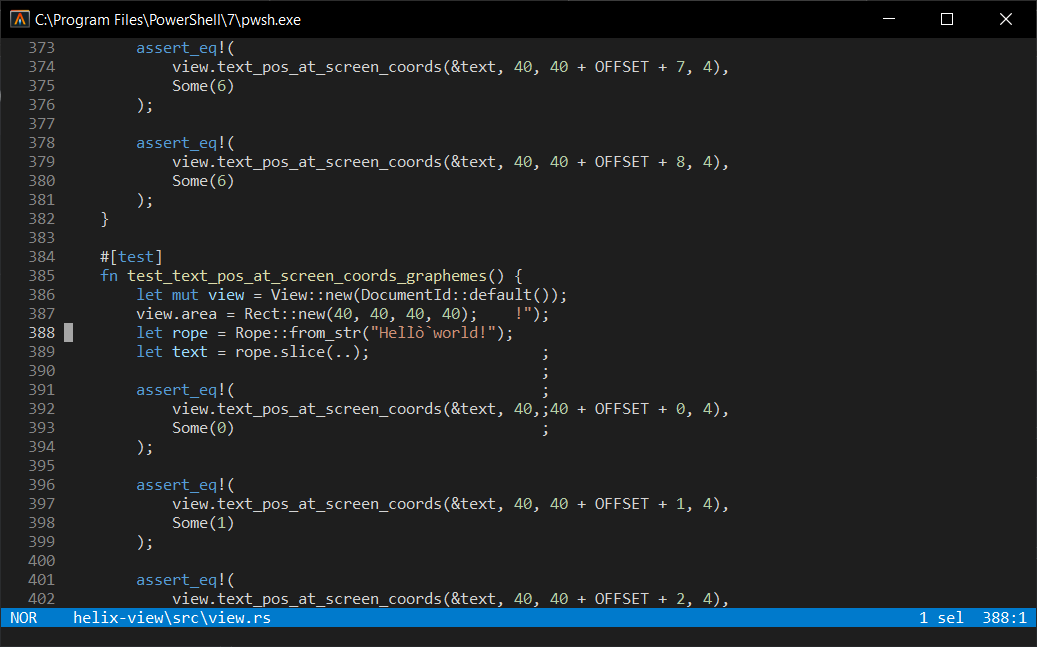1037x647 pixels.
Task: Click 'Some(6)' on line 375
Action: 203,86
